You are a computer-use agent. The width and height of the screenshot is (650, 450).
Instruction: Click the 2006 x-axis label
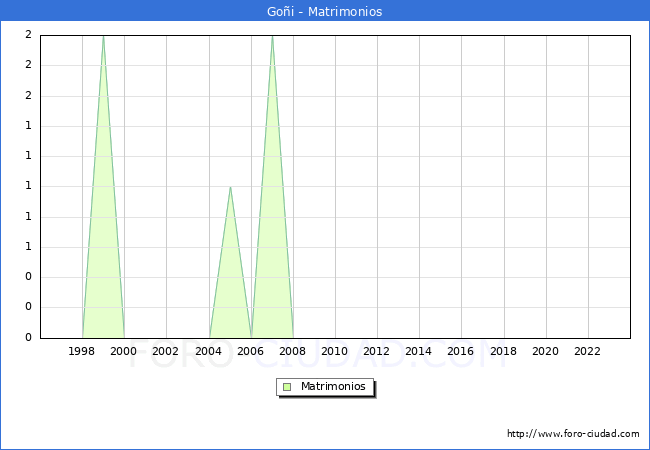click(x=251, y=351)
